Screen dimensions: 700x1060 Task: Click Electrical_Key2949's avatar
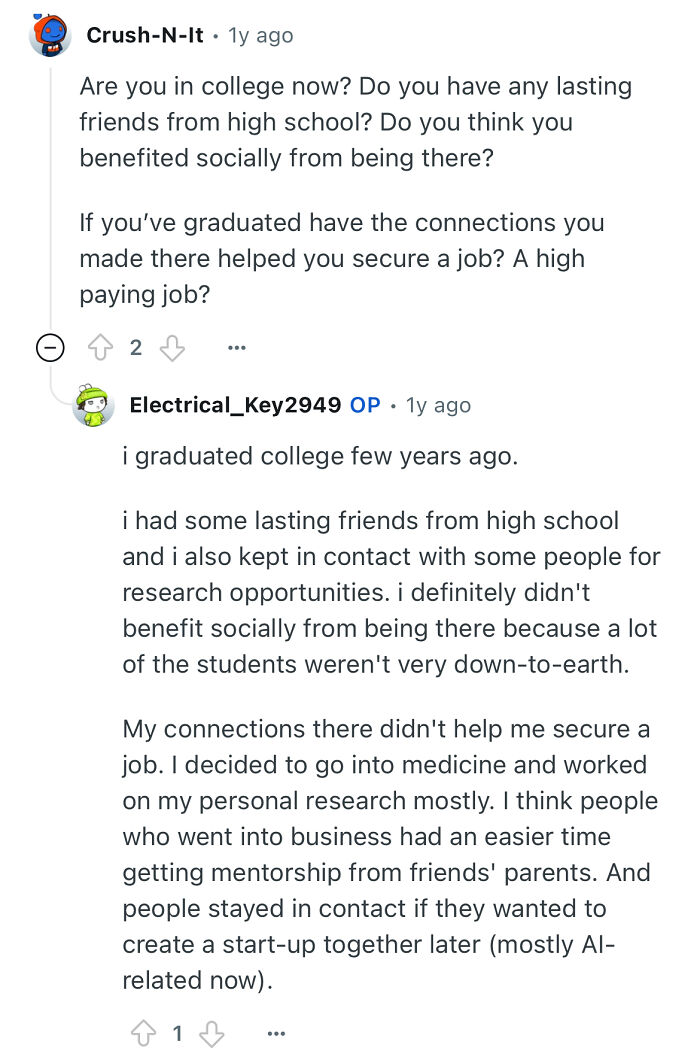click(x=94, y=405)
